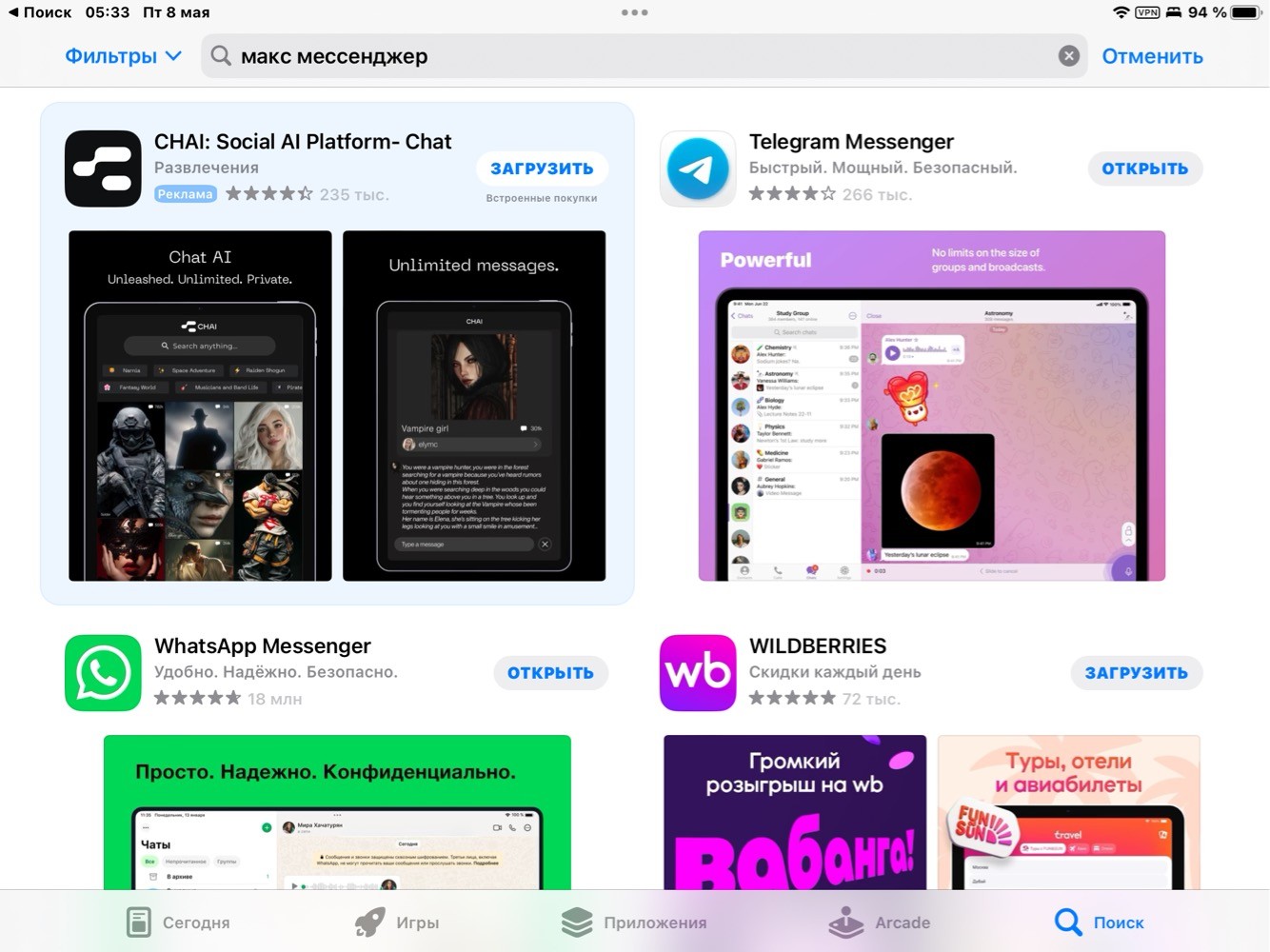The width and height of the screenshot is (1270, 952).
Task: Download CHAI with the ЗАГРУЗИТЬ button
Action: tap(542, 169)
